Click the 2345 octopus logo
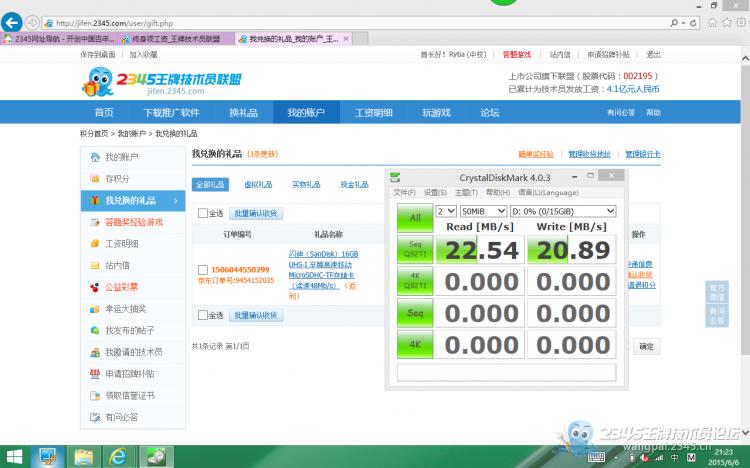 98,81
